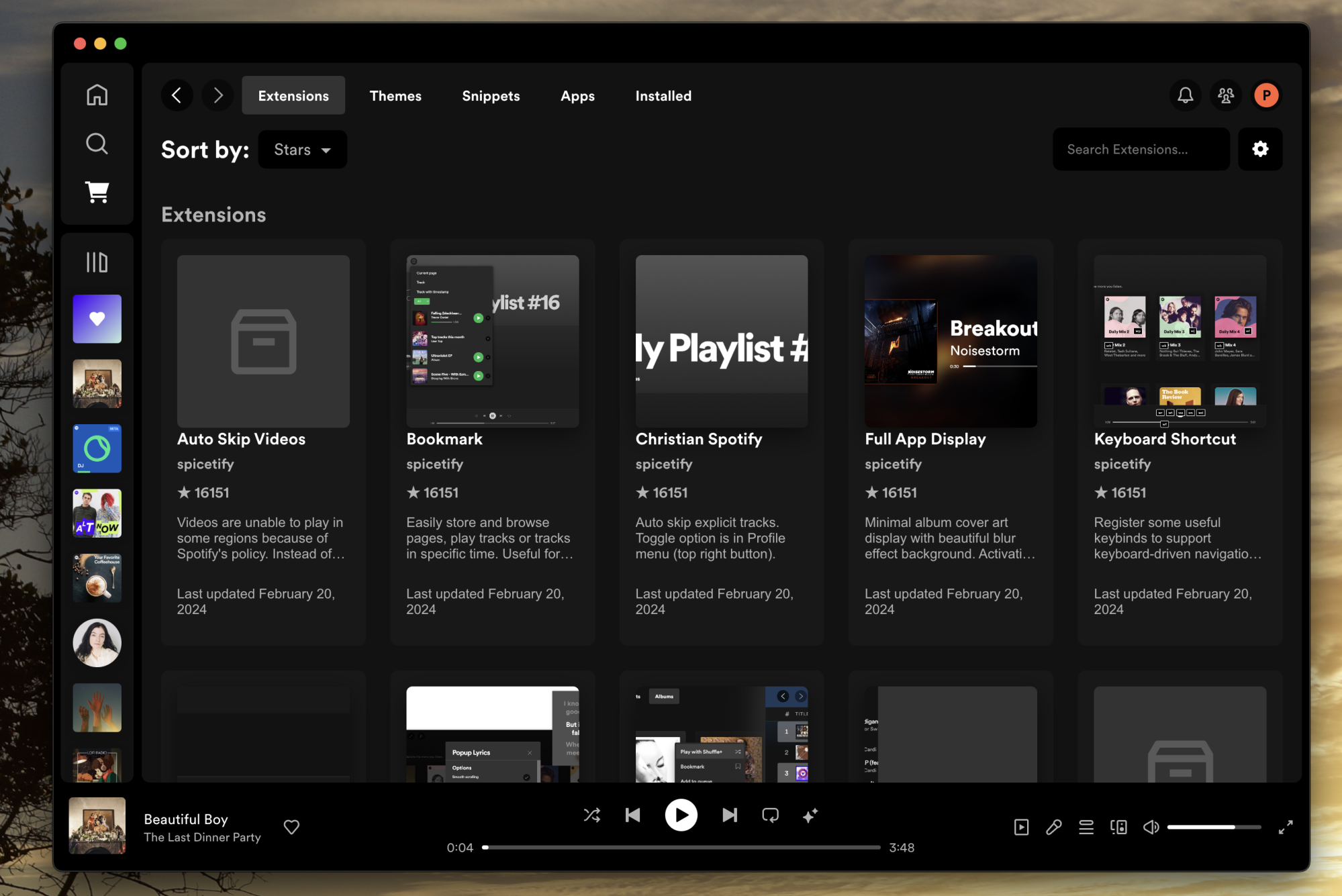Click the Snippets tab
The image size is (1342, 896).
pyautogui.click(x=491, y=95)
